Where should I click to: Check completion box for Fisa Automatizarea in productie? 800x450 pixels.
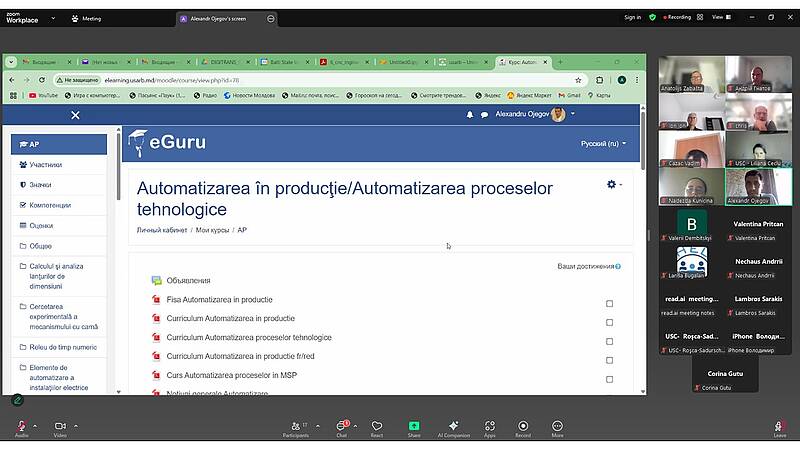(x=609, y=304)
